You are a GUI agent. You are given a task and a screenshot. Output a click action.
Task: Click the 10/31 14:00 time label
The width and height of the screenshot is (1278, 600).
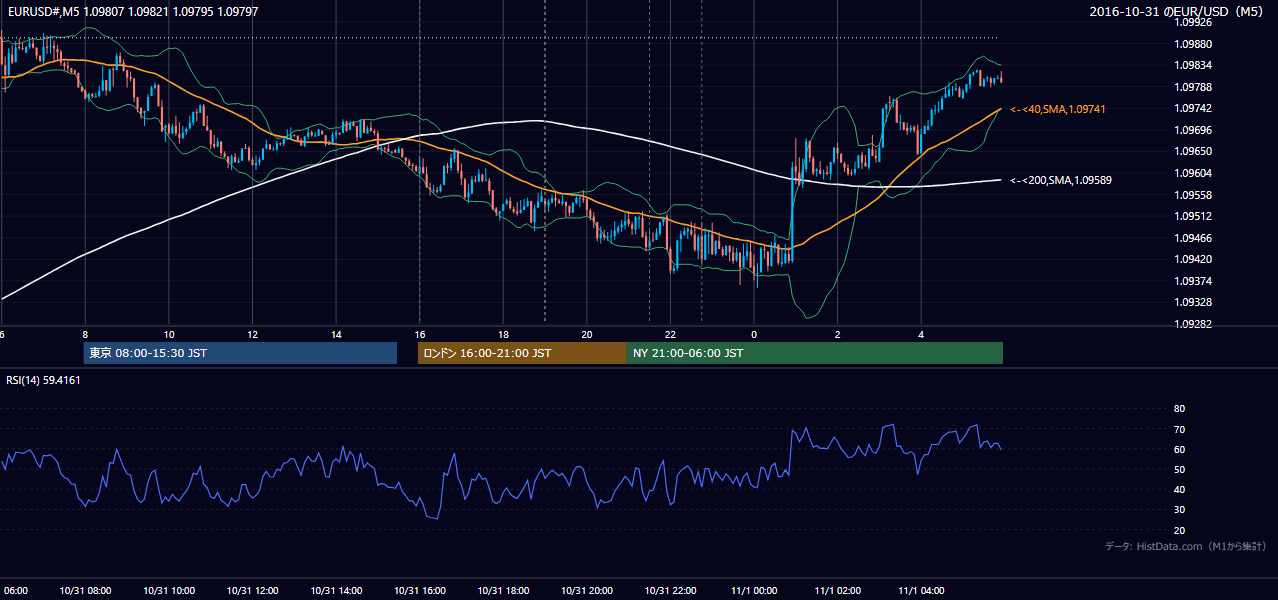pos(336,591)
